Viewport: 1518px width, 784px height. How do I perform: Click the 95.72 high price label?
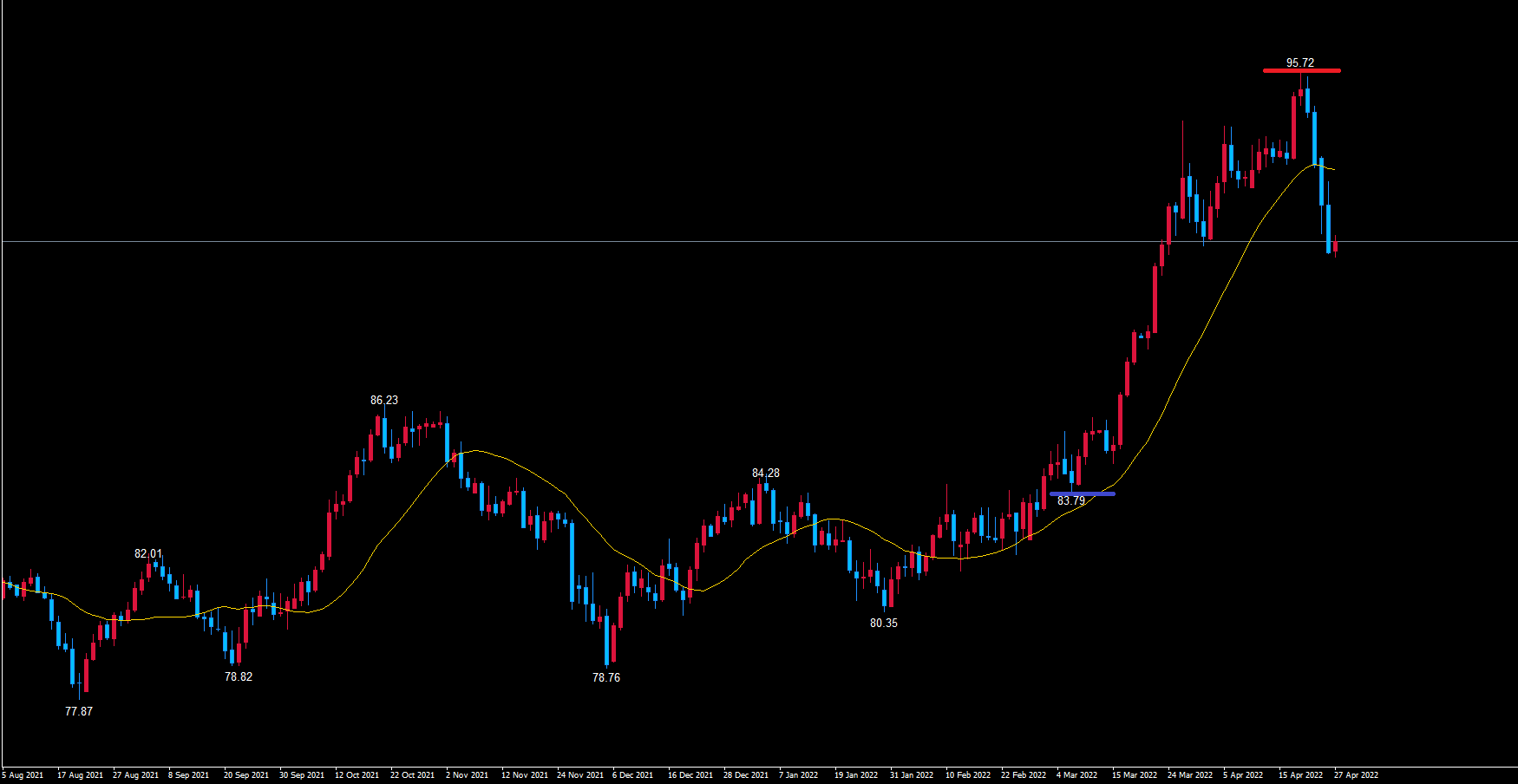[x=1299, y=62]
